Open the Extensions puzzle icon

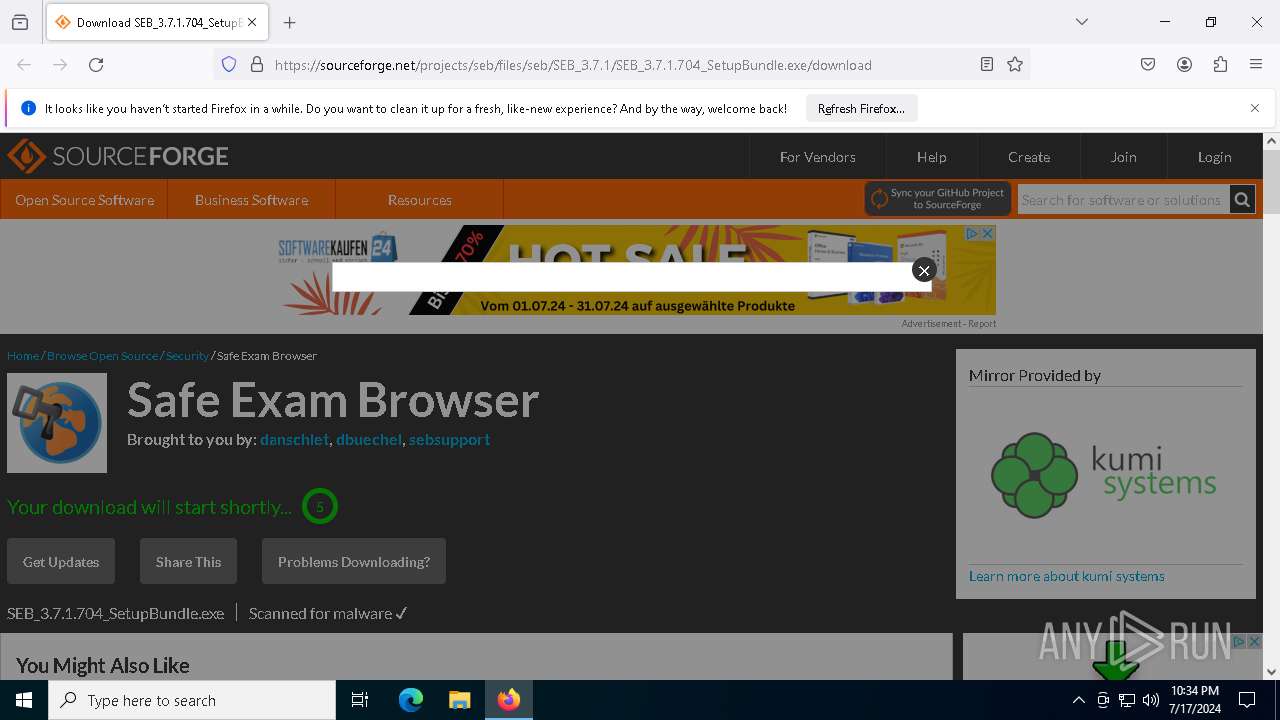click(1220, 65)
